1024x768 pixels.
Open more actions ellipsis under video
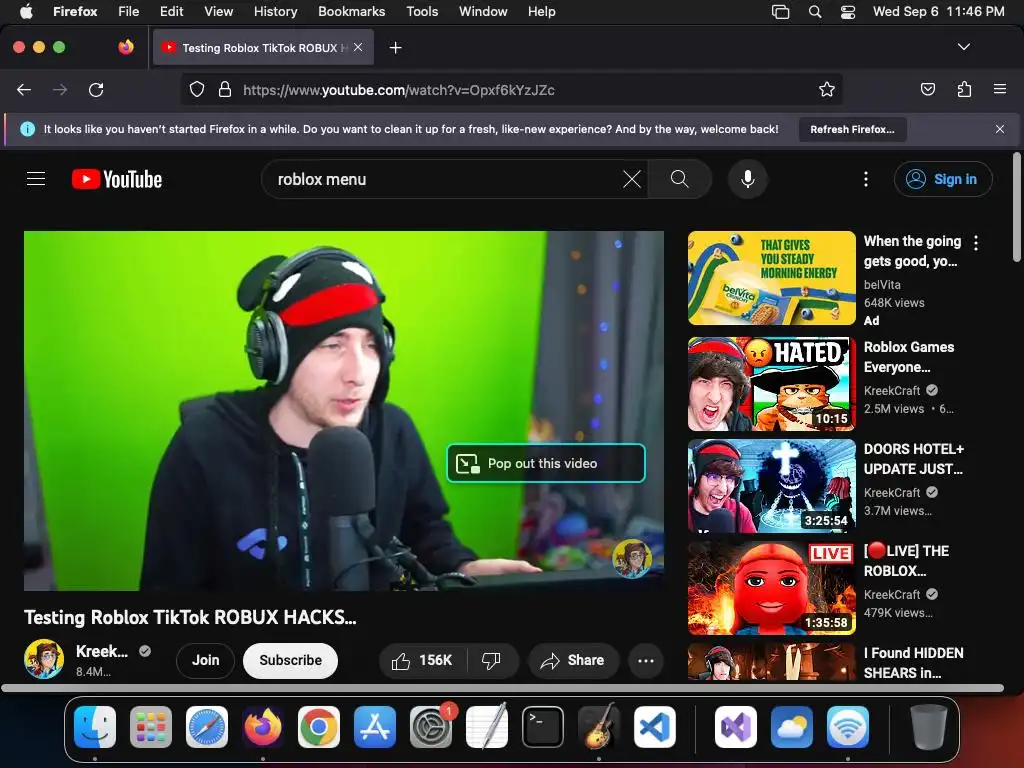pyautogui.click(x=646, y=661)
